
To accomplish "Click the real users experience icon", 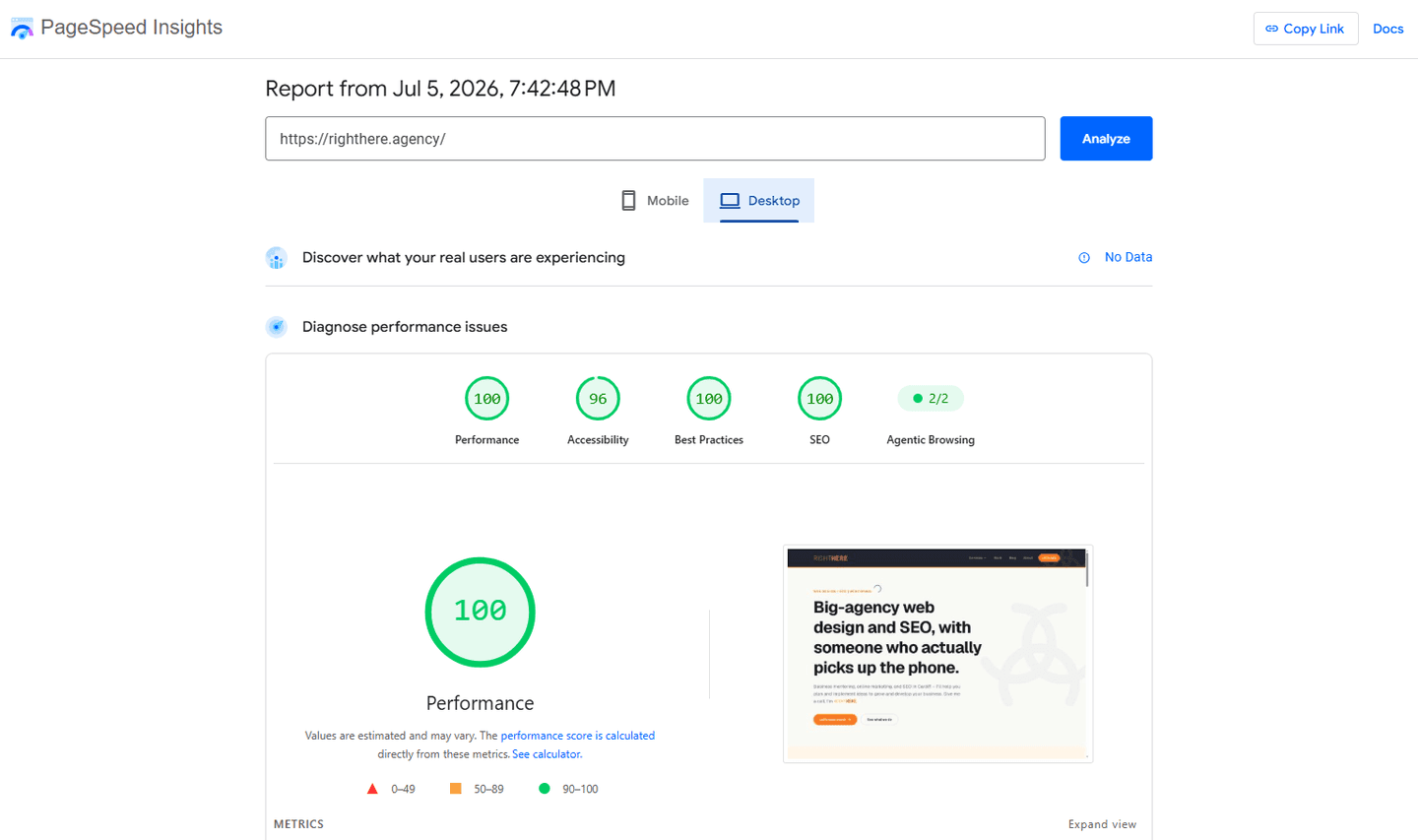I will 277,258.
